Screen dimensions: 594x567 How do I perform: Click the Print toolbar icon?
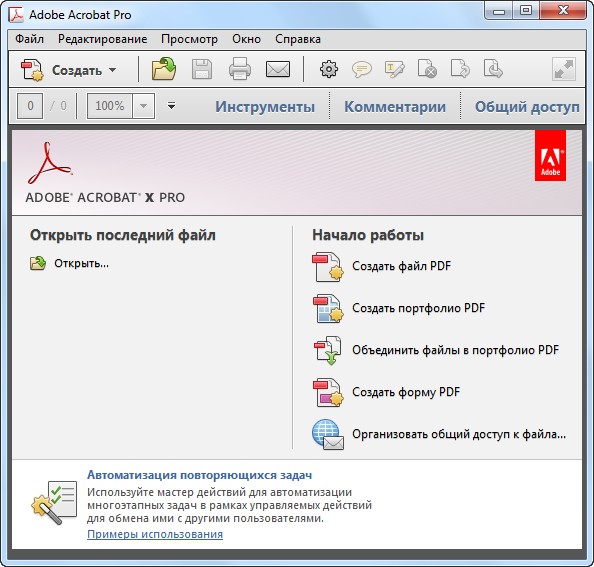pos(240,69)
